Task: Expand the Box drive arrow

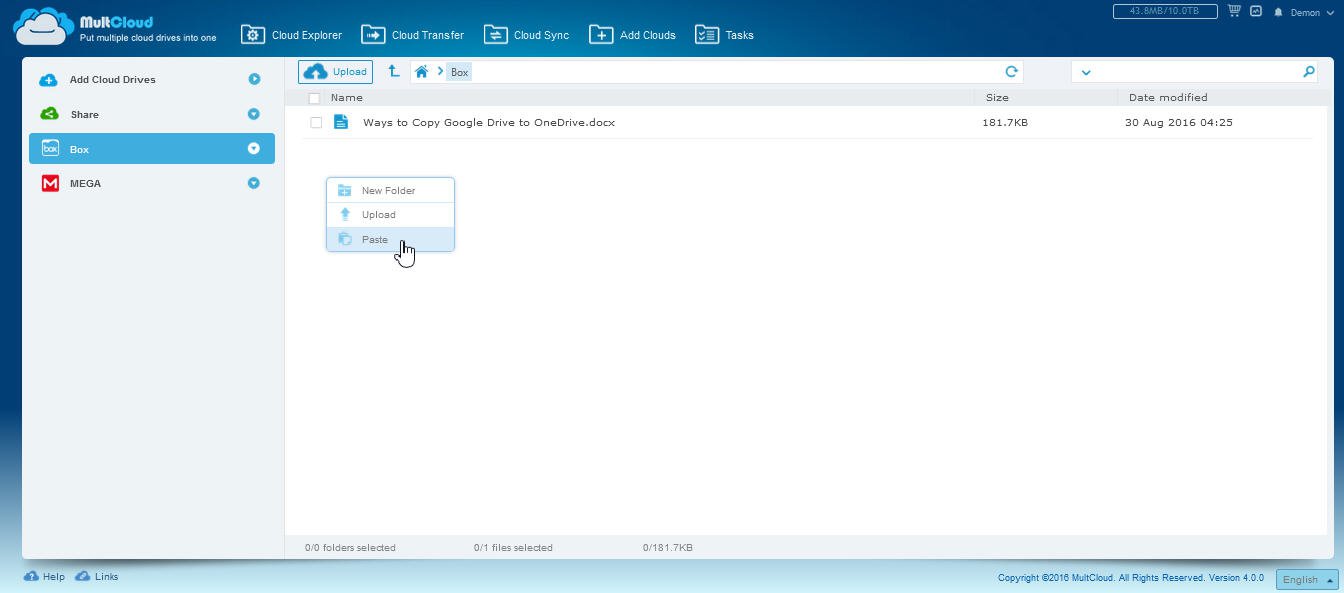Action: 254,149
